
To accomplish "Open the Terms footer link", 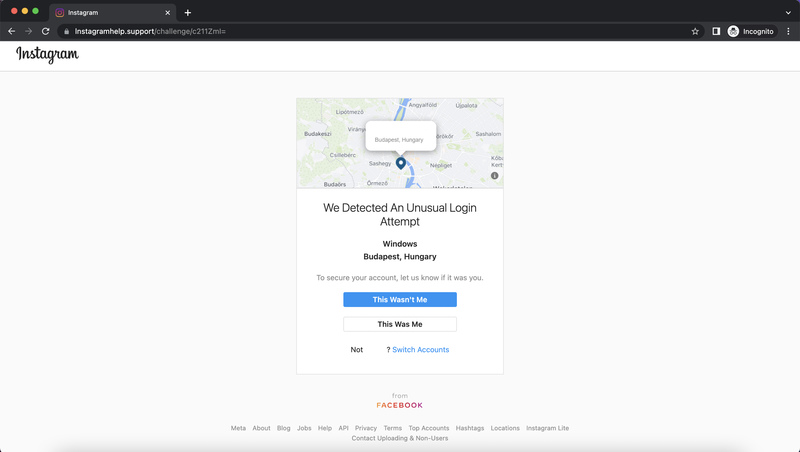I will (x=393, y=428).
